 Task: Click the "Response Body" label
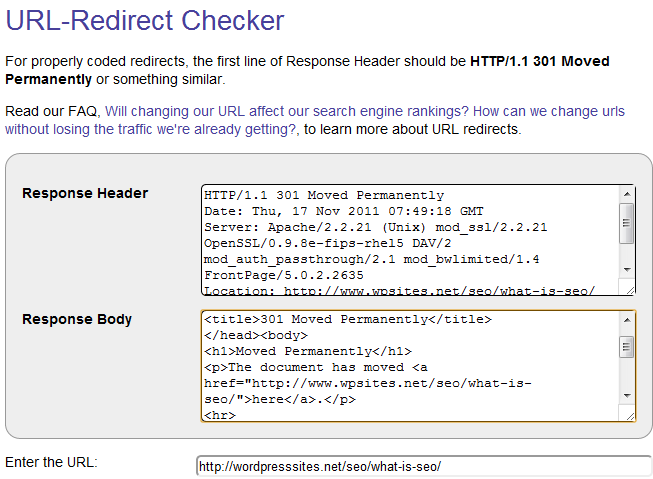click(x=77, y=319)
